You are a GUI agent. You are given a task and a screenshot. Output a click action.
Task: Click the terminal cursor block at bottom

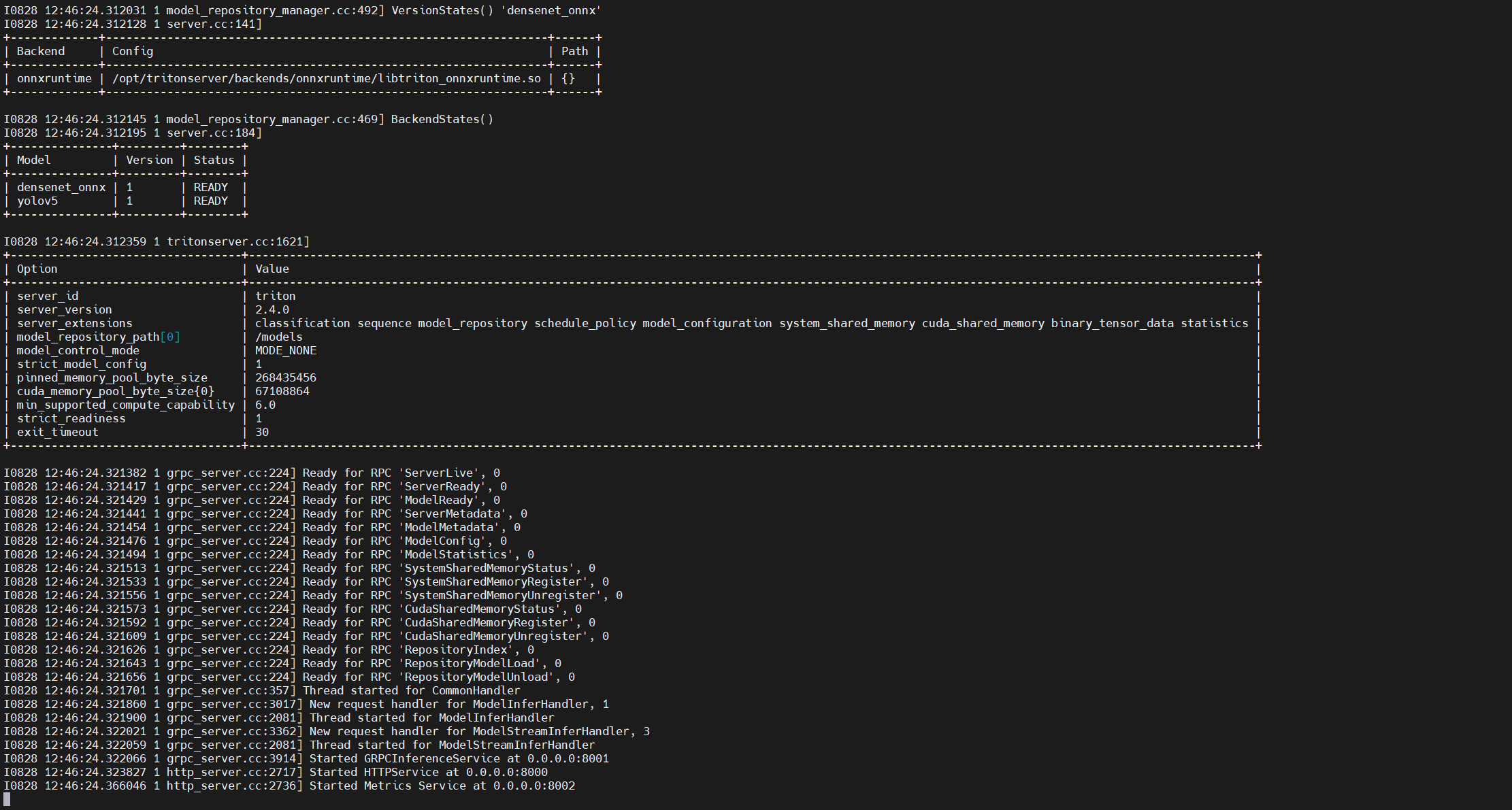7,800
